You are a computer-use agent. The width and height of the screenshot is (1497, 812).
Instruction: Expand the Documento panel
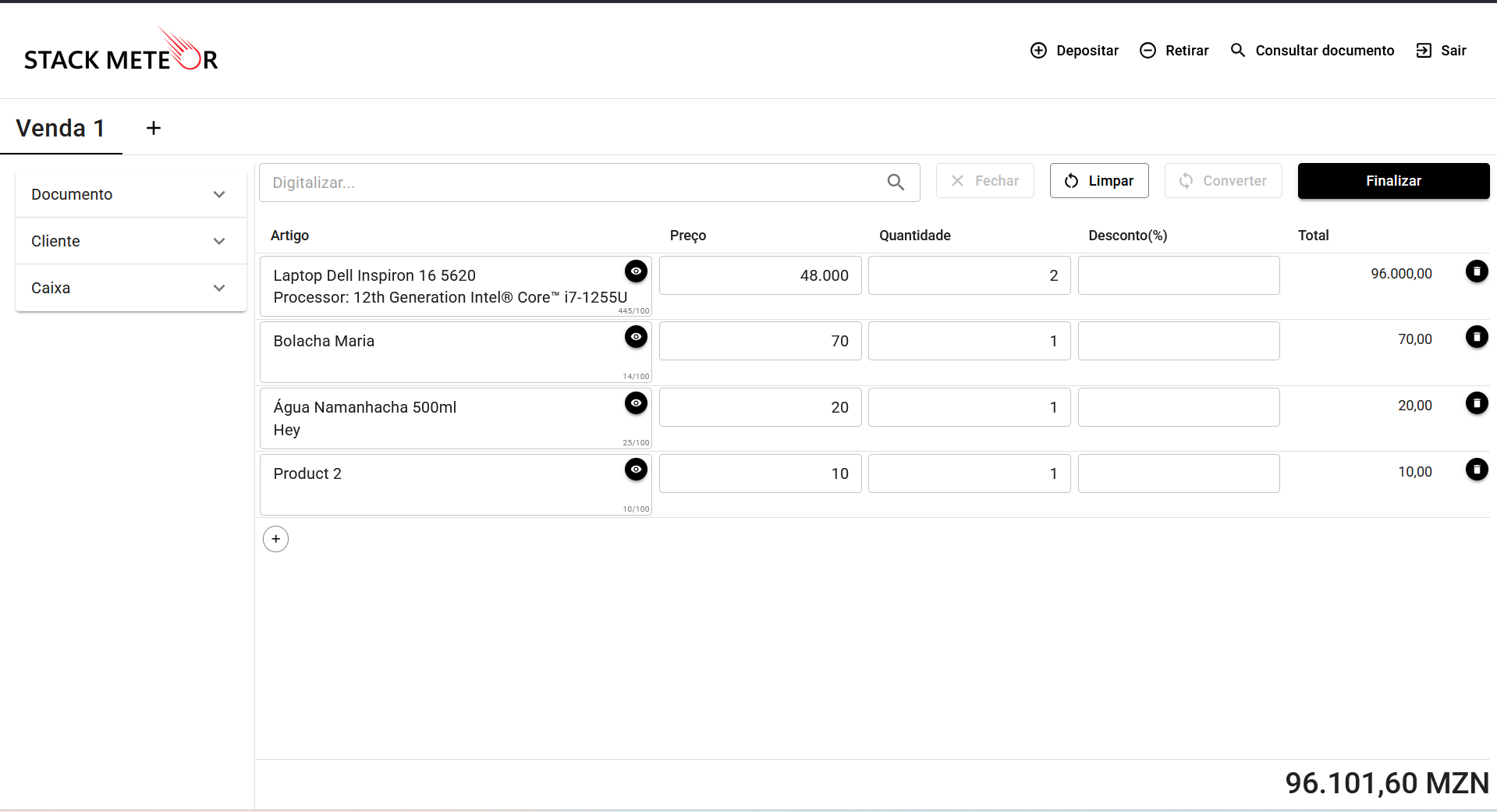click(131, 194)
